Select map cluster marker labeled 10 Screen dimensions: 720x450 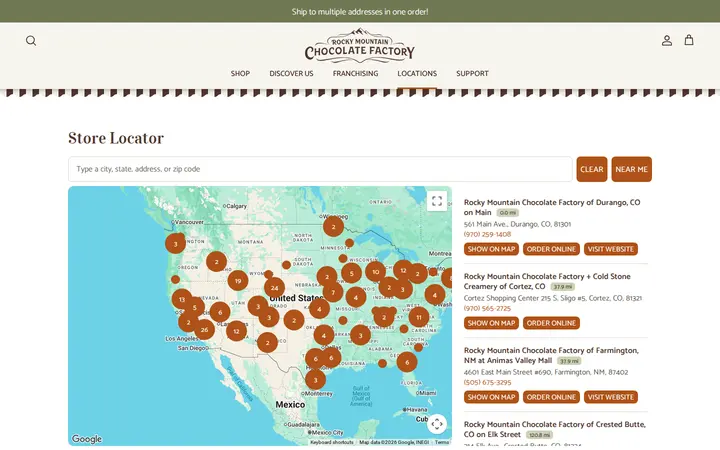click(375, 272)
